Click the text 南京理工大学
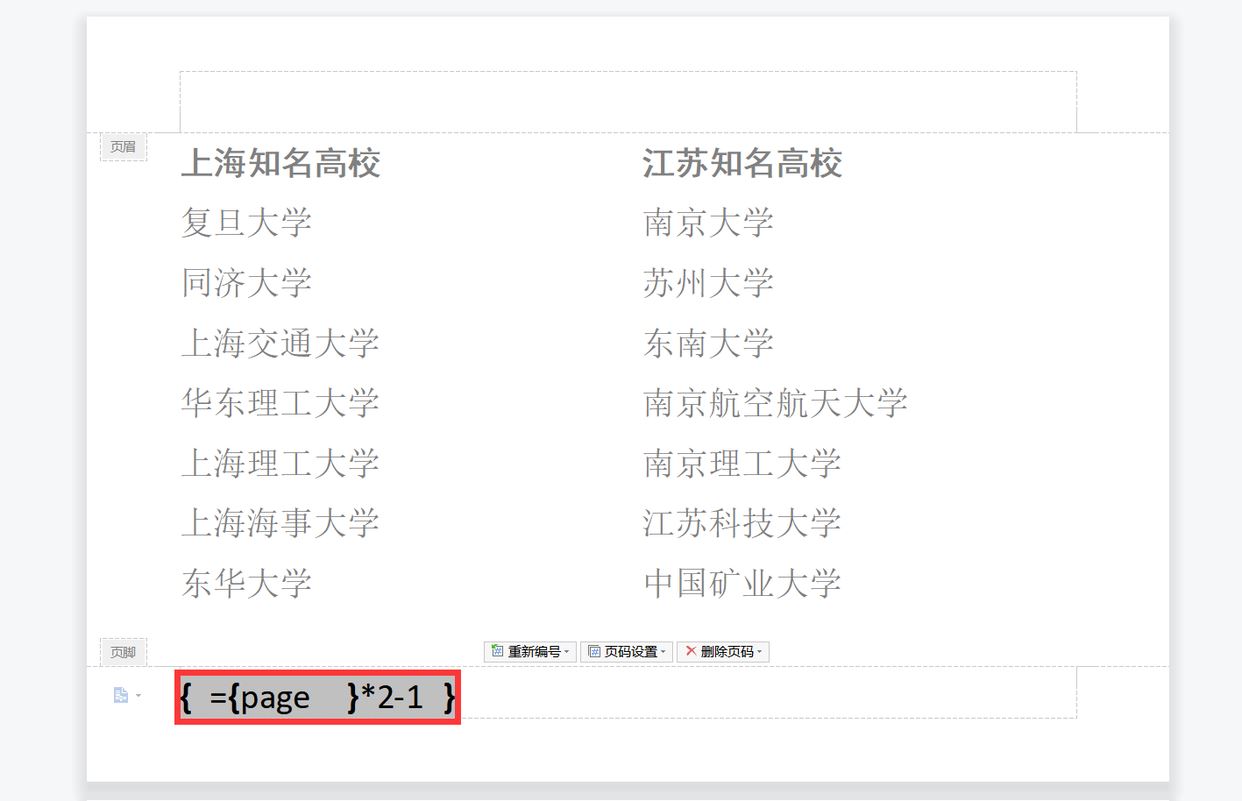This screenshot has height=801, width=1242. (x=742, y=463)
